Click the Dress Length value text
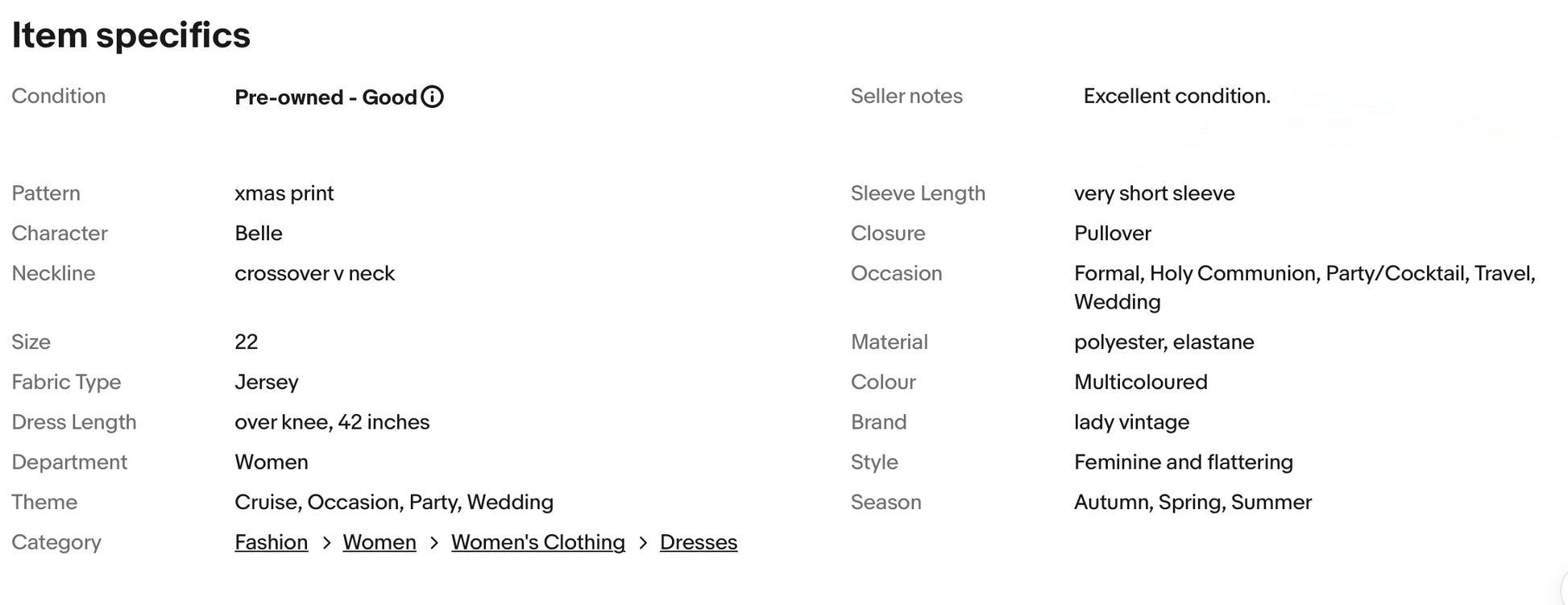The image size is (1568, 605). point(332,422)
